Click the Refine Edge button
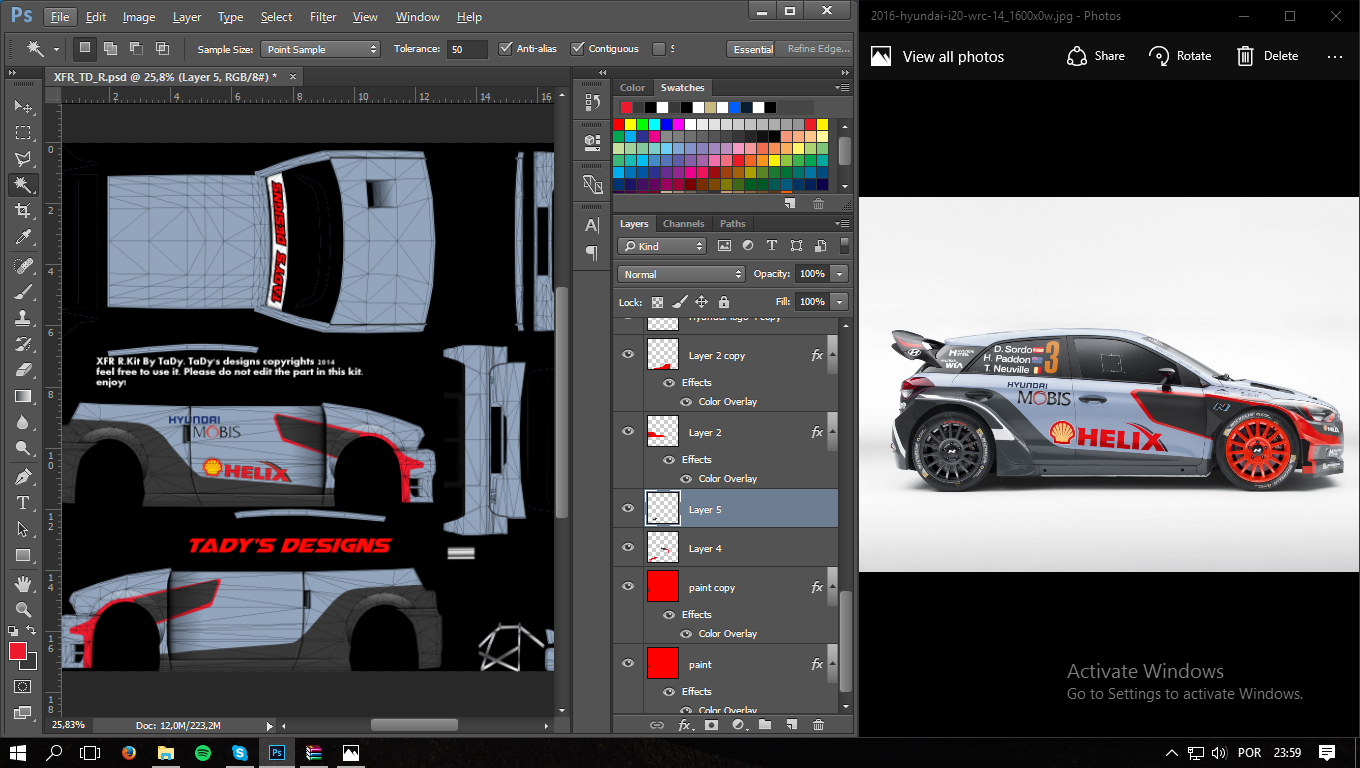1360x768 pixels. pos(817,49)
